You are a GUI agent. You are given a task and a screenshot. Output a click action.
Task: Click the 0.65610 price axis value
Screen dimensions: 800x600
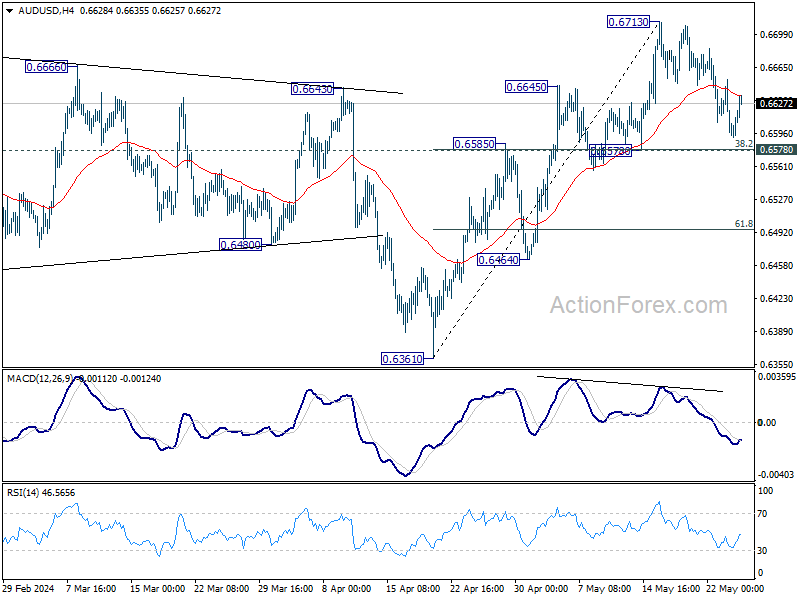(x=777, y=166)
